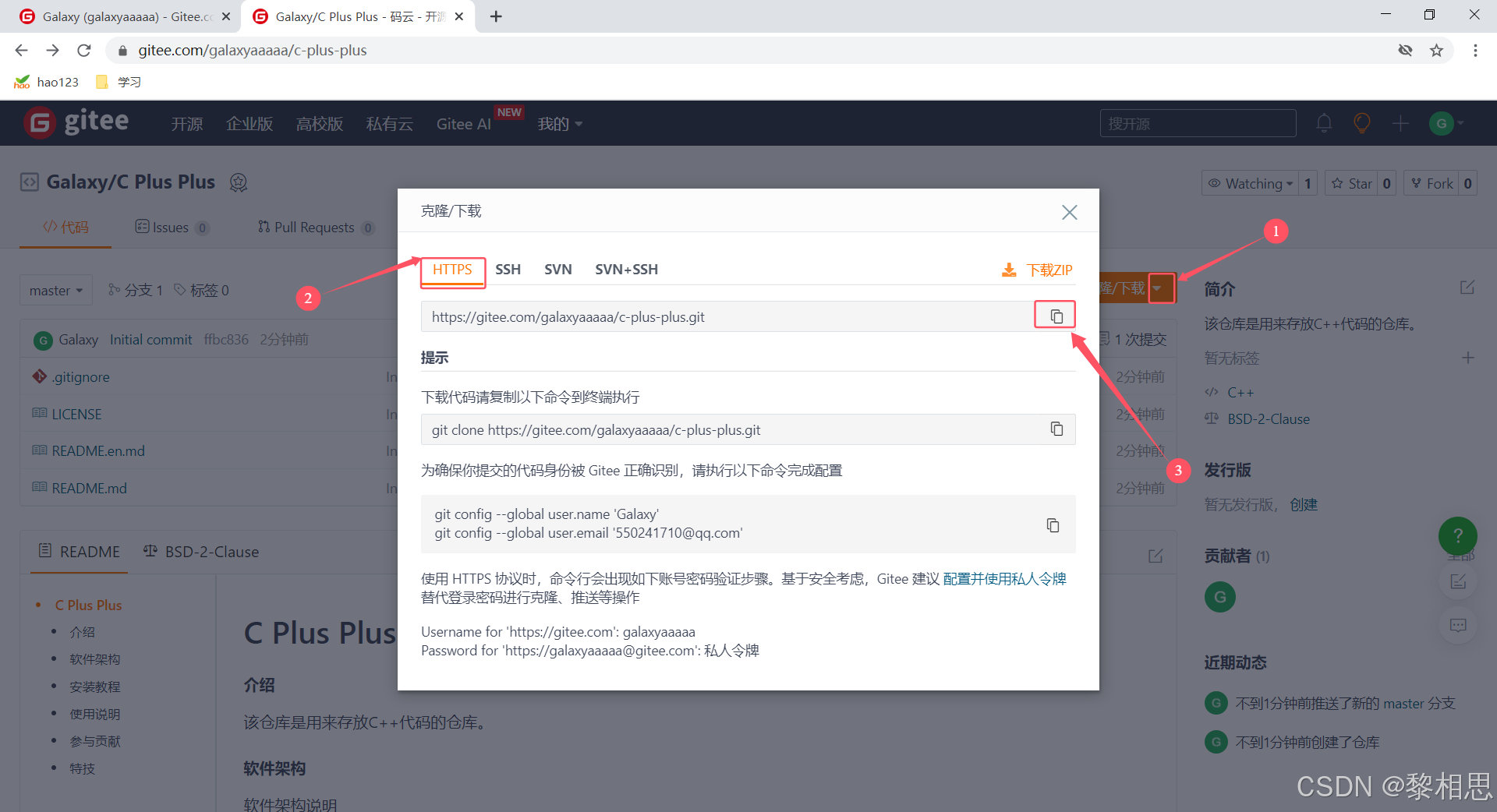Reload the browser page
Screen dimensions: 1497x812
(x=84, y=51)
